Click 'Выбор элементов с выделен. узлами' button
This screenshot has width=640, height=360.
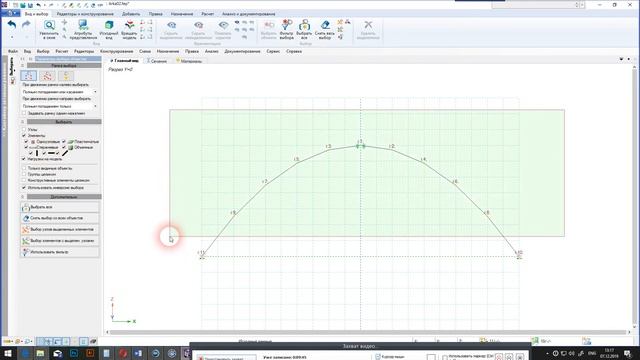click(x=60, y=241)
